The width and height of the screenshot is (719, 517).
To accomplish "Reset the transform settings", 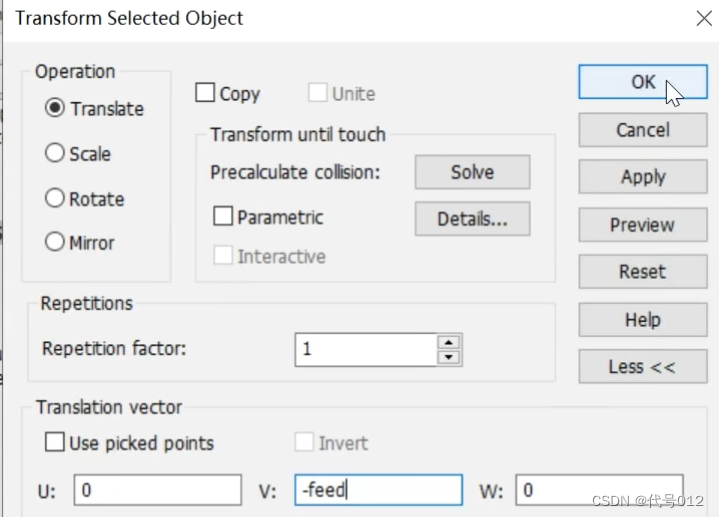I will 642,272.
